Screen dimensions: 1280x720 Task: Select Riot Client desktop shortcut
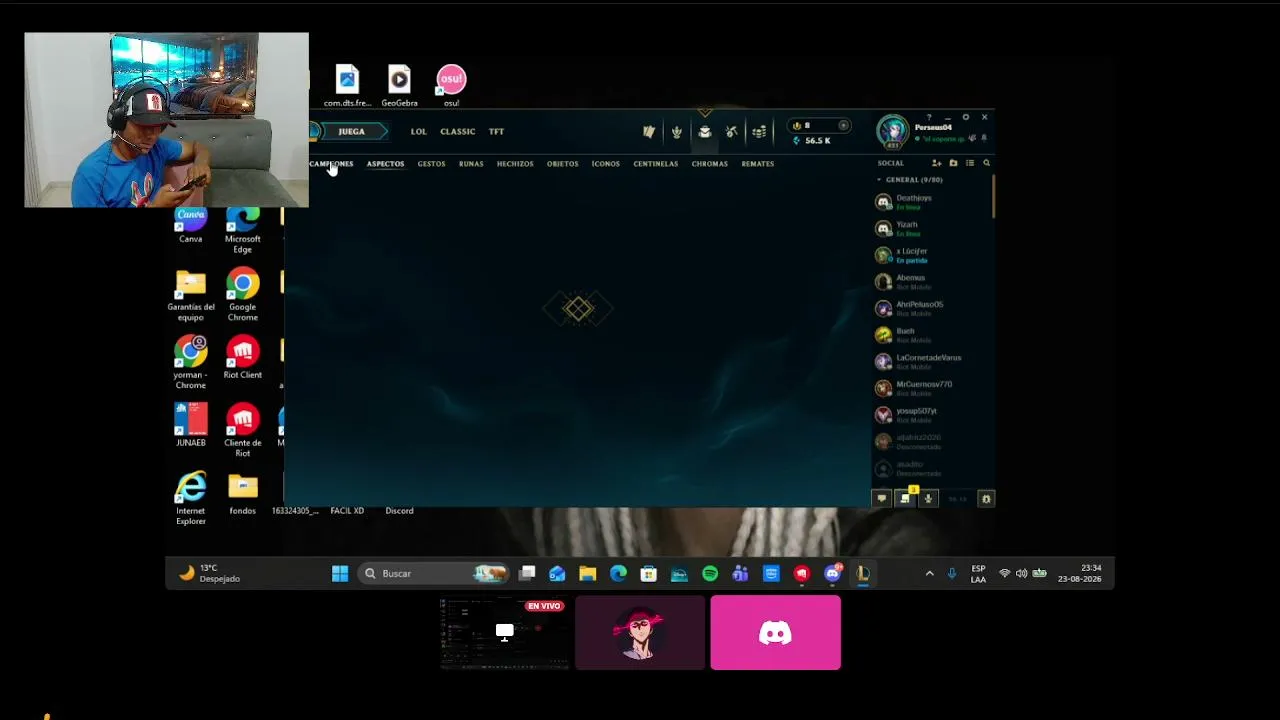coord(242,357)
